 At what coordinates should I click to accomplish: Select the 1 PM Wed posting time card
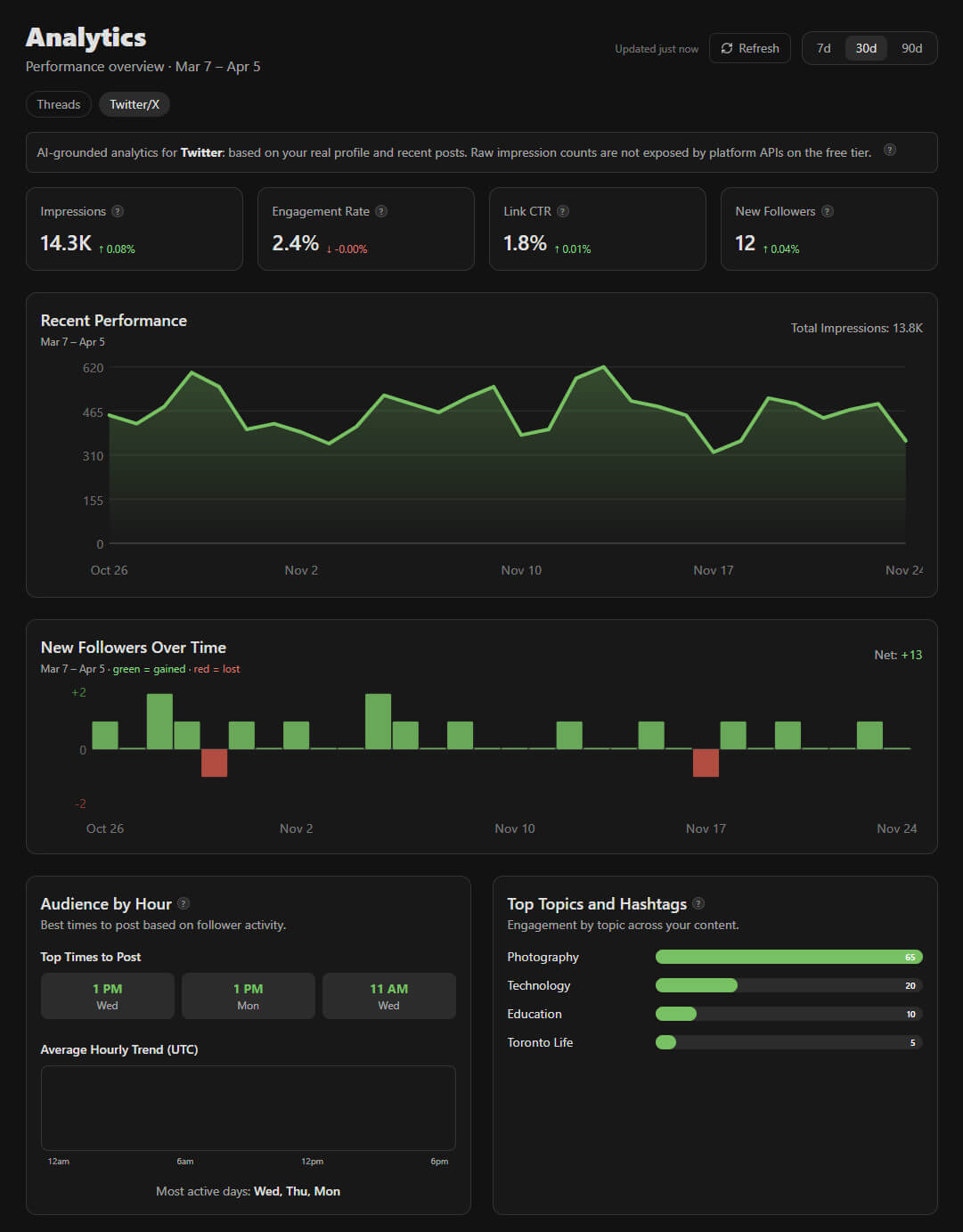point(107,995)
